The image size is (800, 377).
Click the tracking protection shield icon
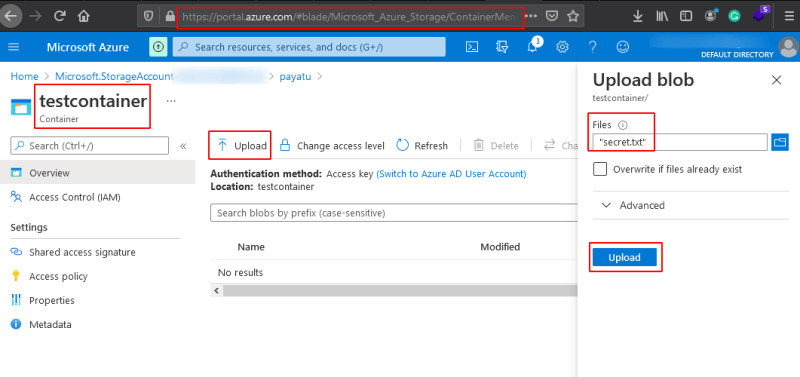tap(148, 16)
